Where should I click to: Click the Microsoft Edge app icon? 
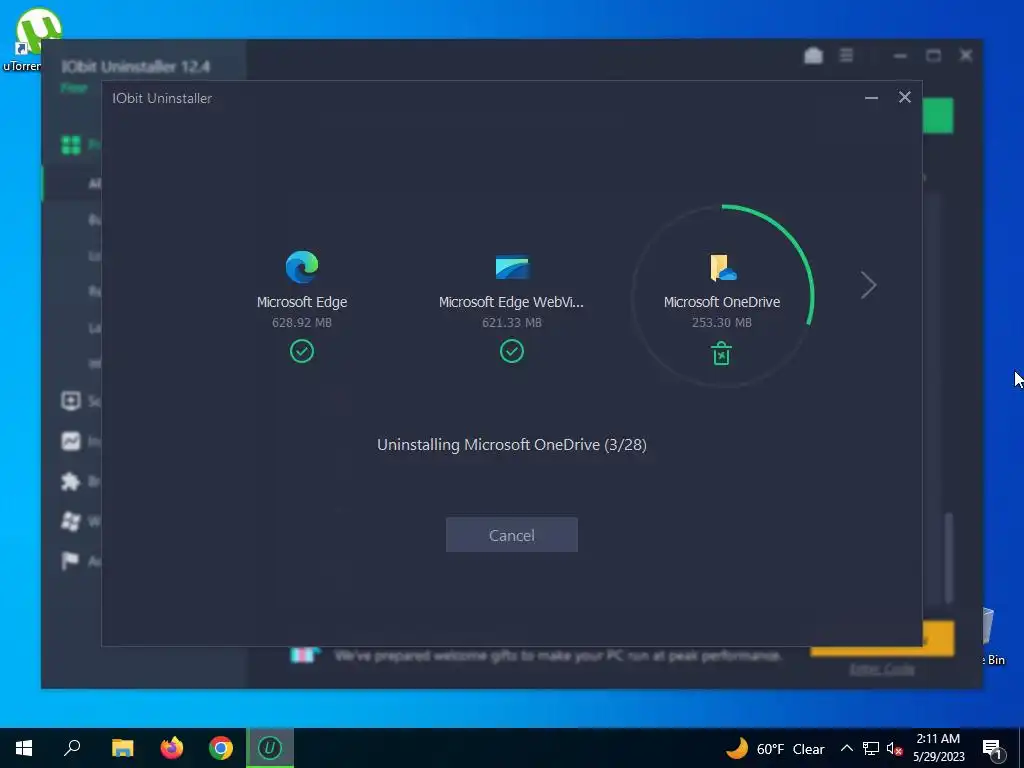pos(302,267)
